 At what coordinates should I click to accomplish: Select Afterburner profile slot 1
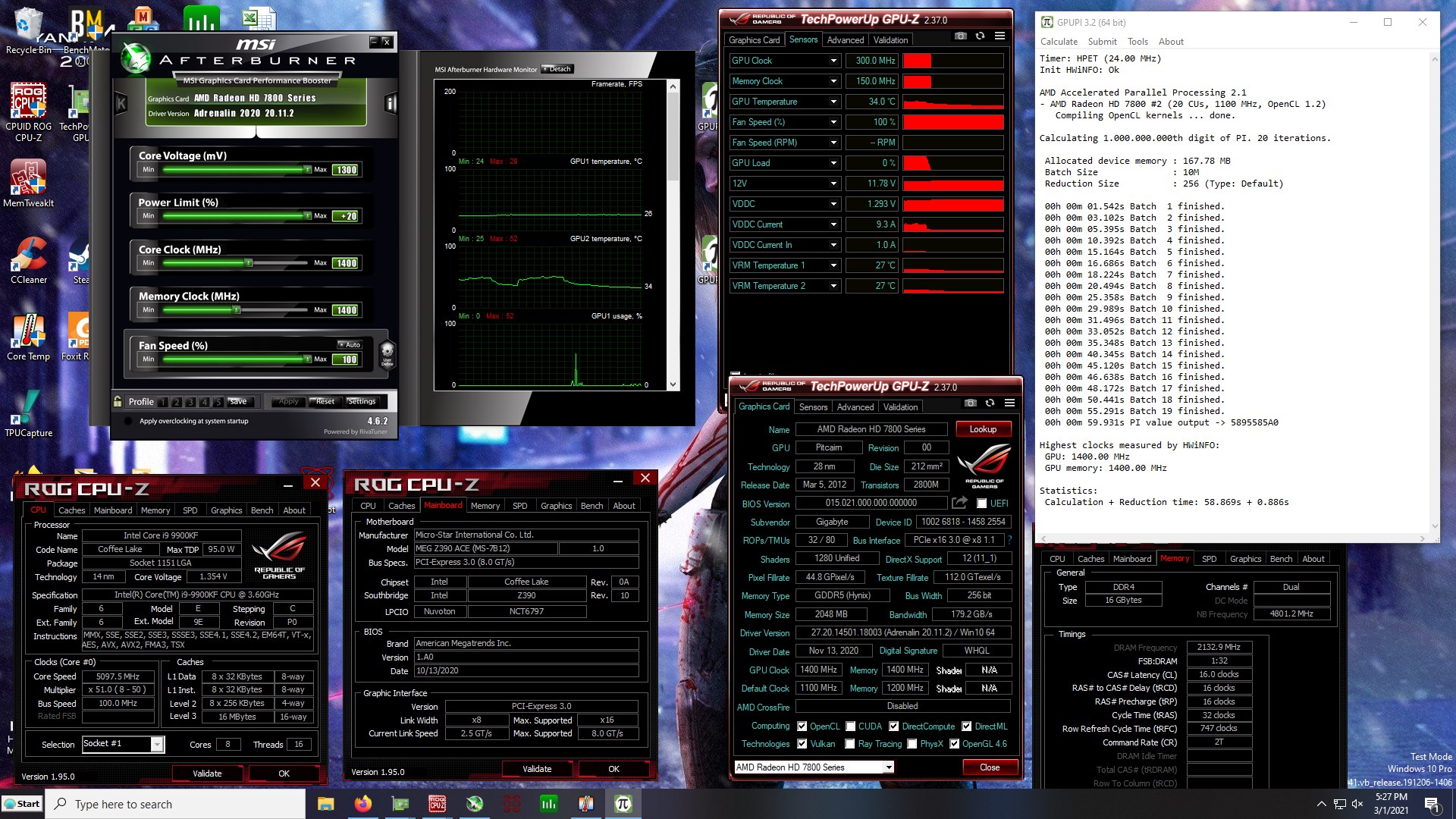pos(162,402)
